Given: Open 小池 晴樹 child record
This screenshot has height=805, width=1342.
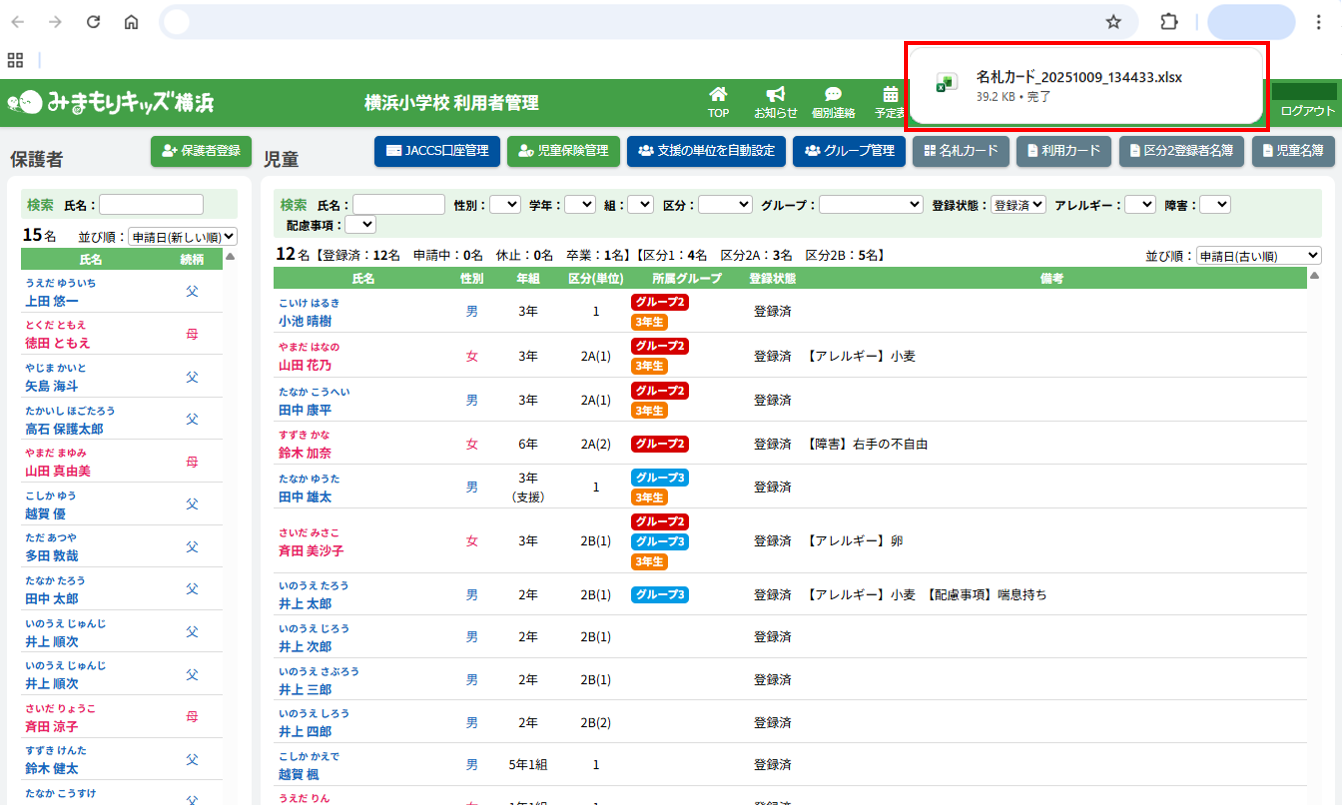Looking at the screenshot, I should point(305,321).
